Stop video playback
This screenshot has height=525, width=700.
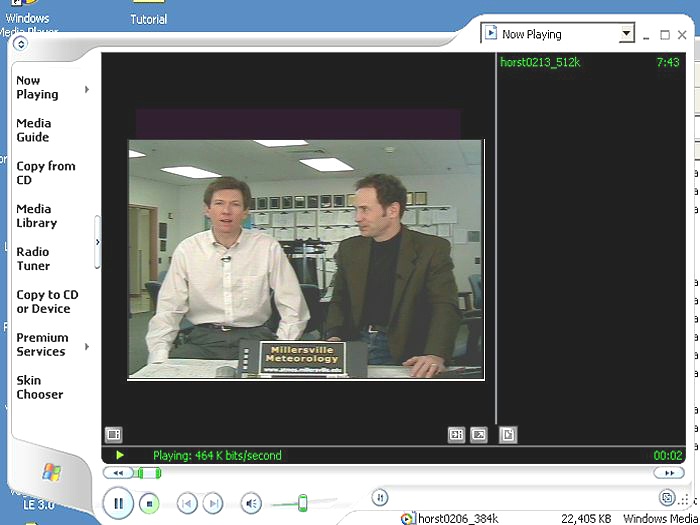point(150,504)
